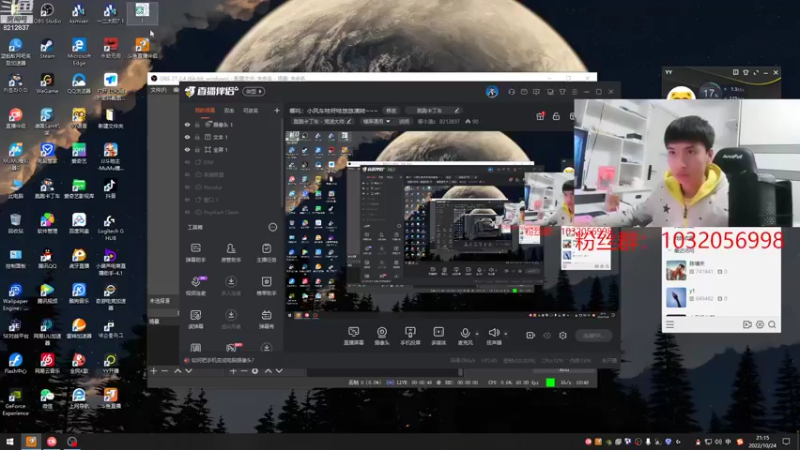The width and height of the screenshot is (800, 450).
Task: Toggle the lock on 摄像头 1 source
Action: tap(197, 124)
